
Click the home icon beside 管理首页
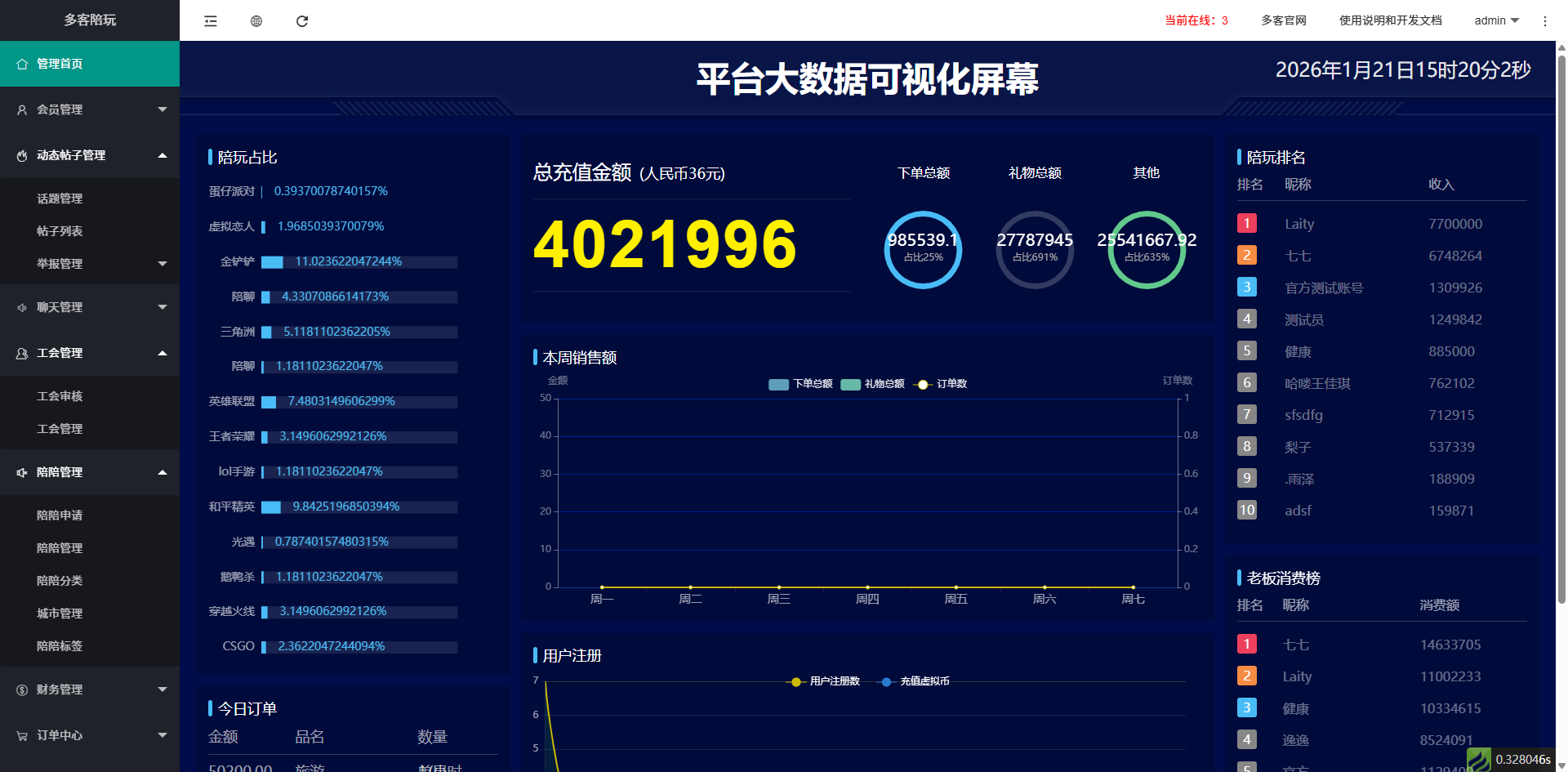click(22, 64)
